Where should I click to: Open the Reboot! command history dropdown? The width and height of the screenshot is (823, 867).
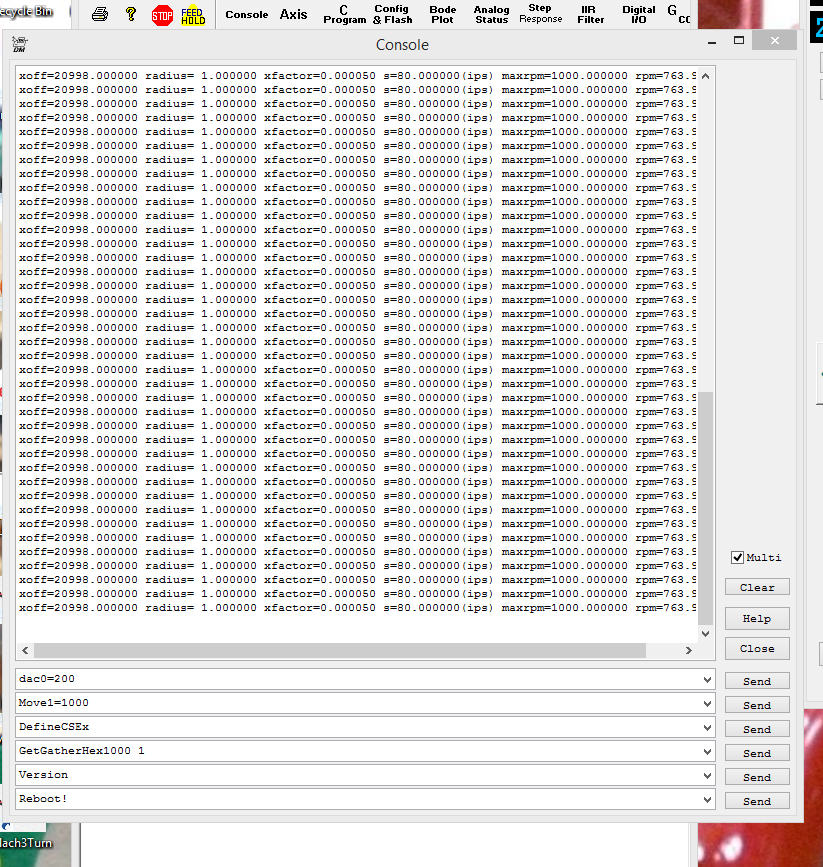coord(708,799)
